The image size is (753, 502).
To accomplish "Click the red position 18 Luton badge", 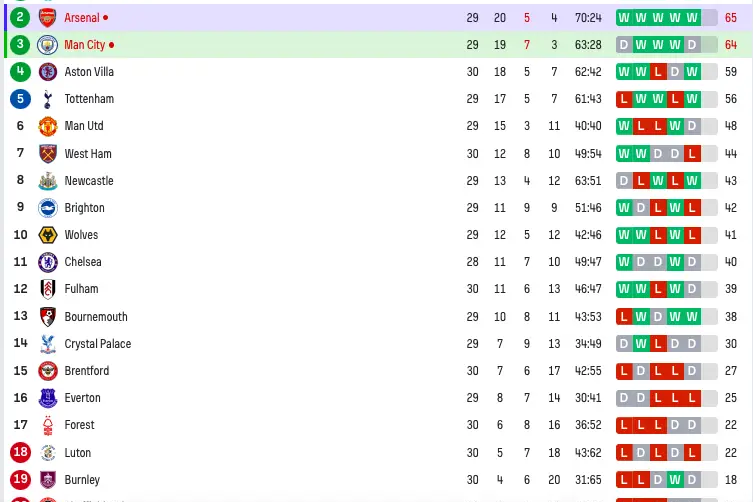I will pyautogui.click(x=20, y=452).
